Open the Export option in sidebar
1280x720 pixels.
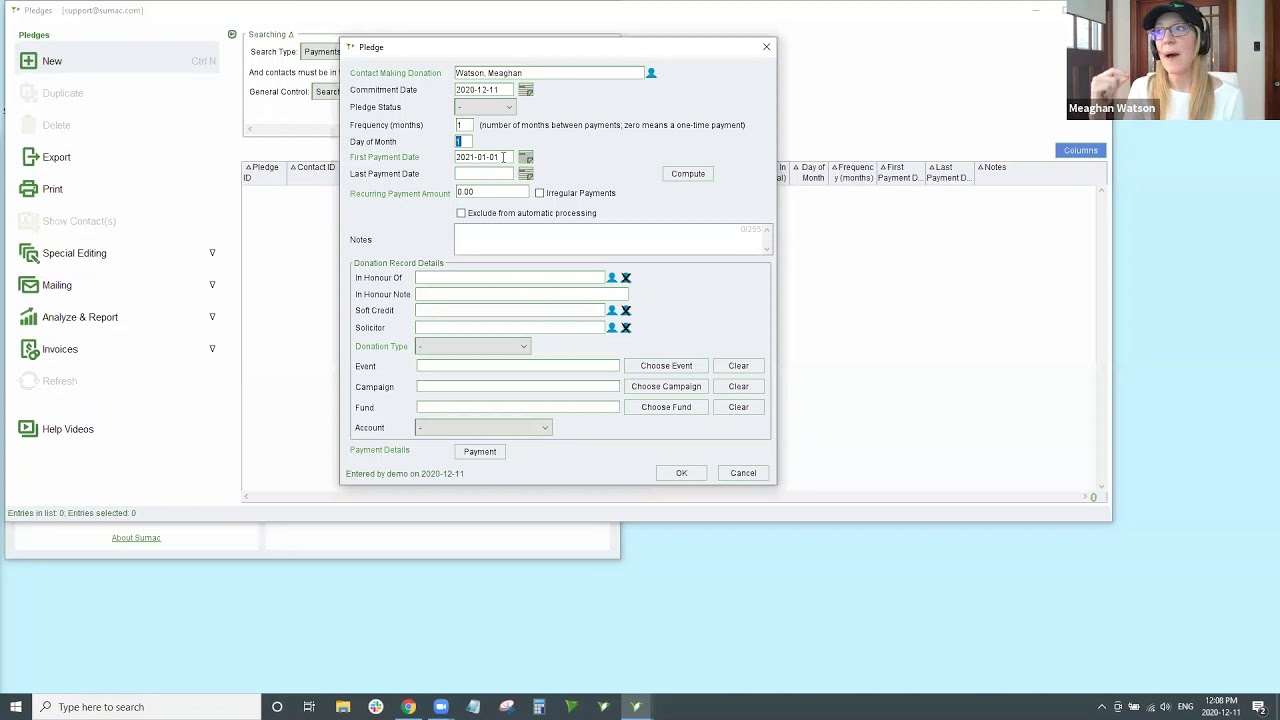pyautogui.click(x=56, y=157)
